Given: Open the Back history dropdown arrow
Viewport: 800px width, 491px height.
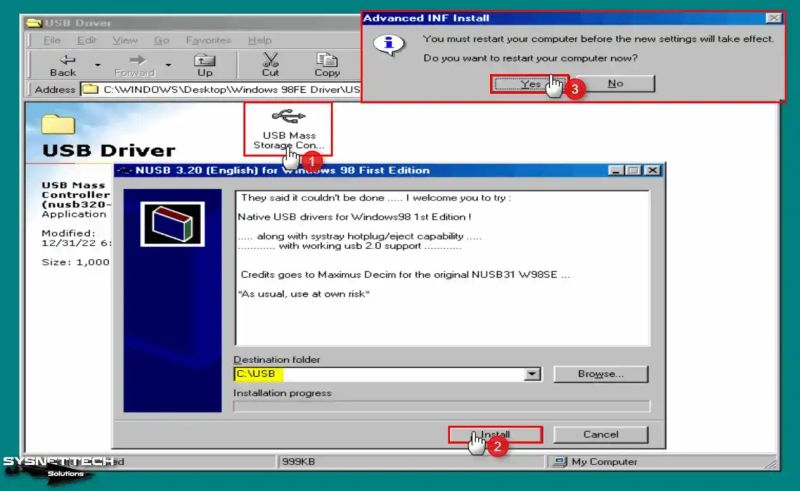Looking at the screenshot, I should pyautogui.click(x=97, y=65).
